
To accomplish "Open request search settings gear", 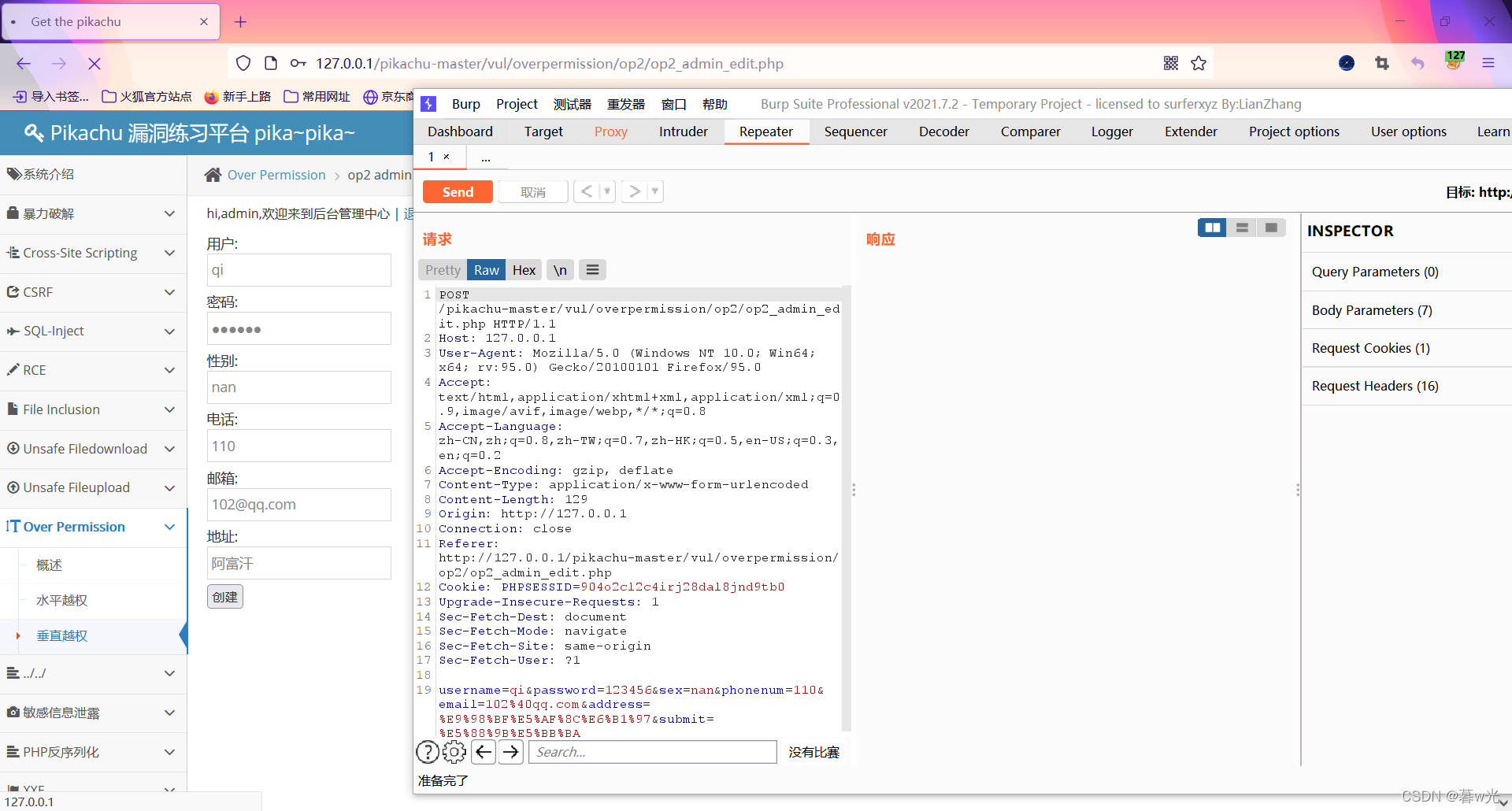I will coord(454,752).
